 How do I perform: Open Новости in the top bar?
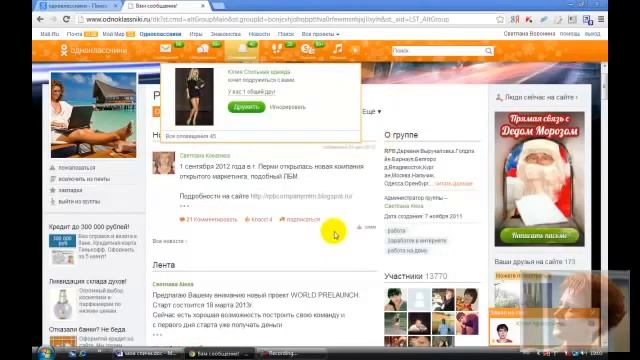click(259, 34)
